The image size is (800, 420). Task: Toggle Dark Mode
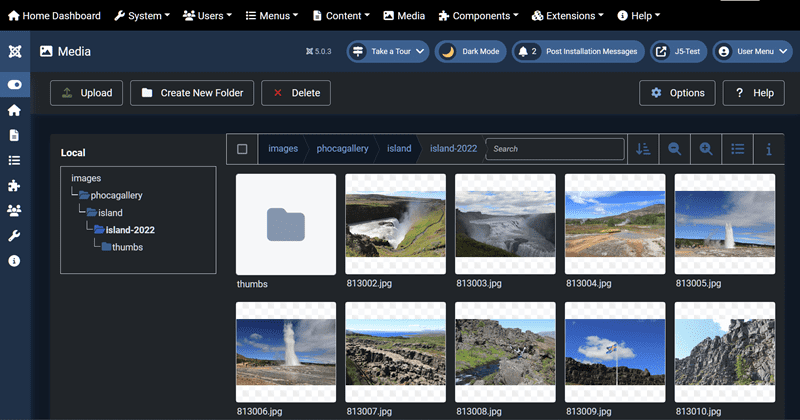470,51
